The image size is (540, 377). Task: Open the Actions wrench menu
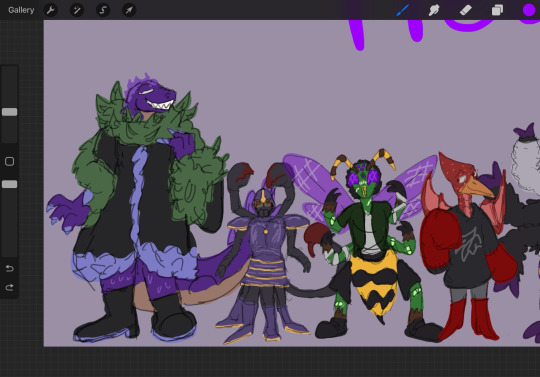(51, 10)
